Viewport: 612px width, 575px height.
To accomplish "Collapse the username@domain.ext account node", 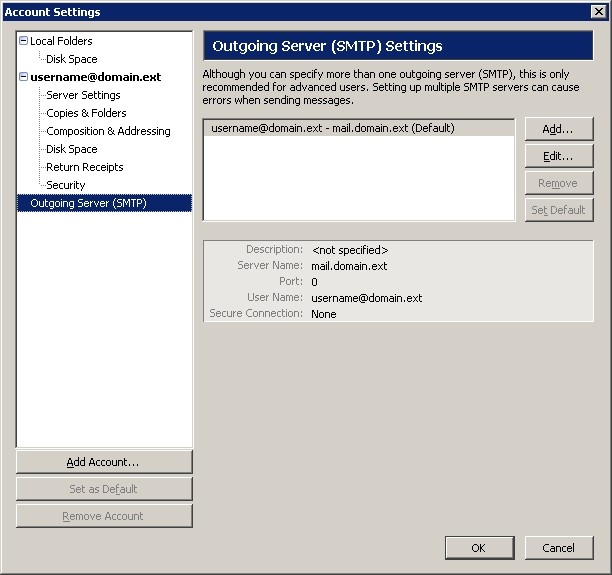I will tap(23, 77).
